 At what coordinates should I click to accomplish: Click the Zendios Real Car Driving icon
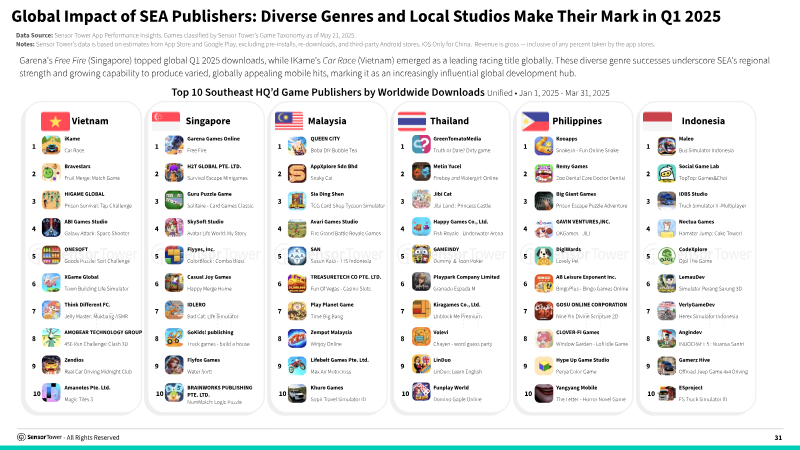[51, 366]
